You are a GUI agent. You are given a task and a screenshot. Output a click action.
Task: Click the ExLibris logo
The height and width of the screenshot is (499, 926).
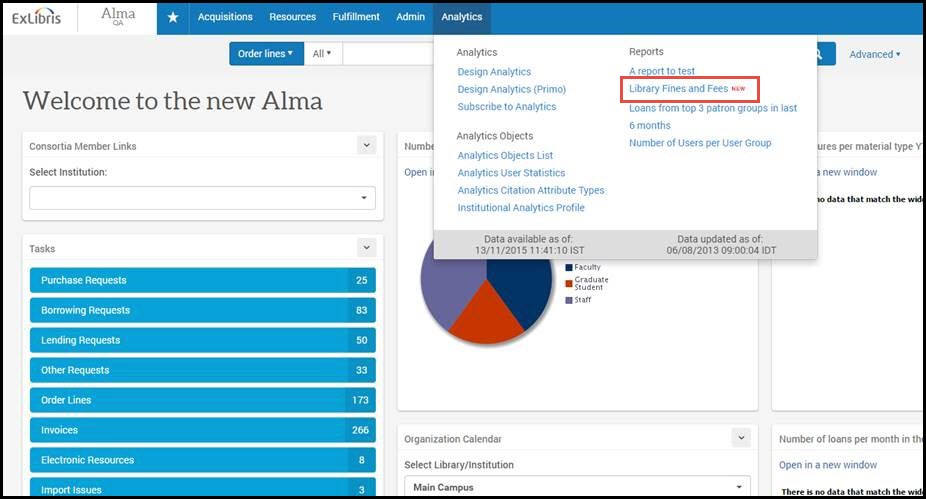(37, 18)
